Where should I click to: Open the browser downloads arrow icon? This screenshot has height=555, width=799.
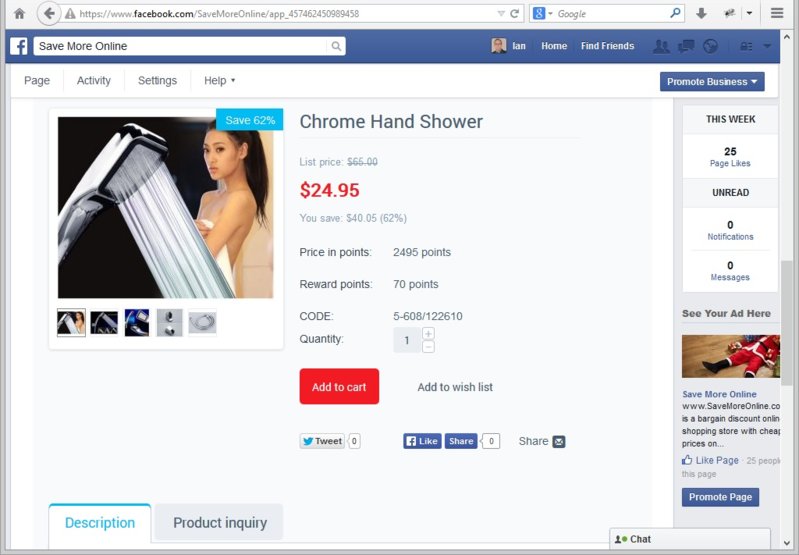pos(701,14)
